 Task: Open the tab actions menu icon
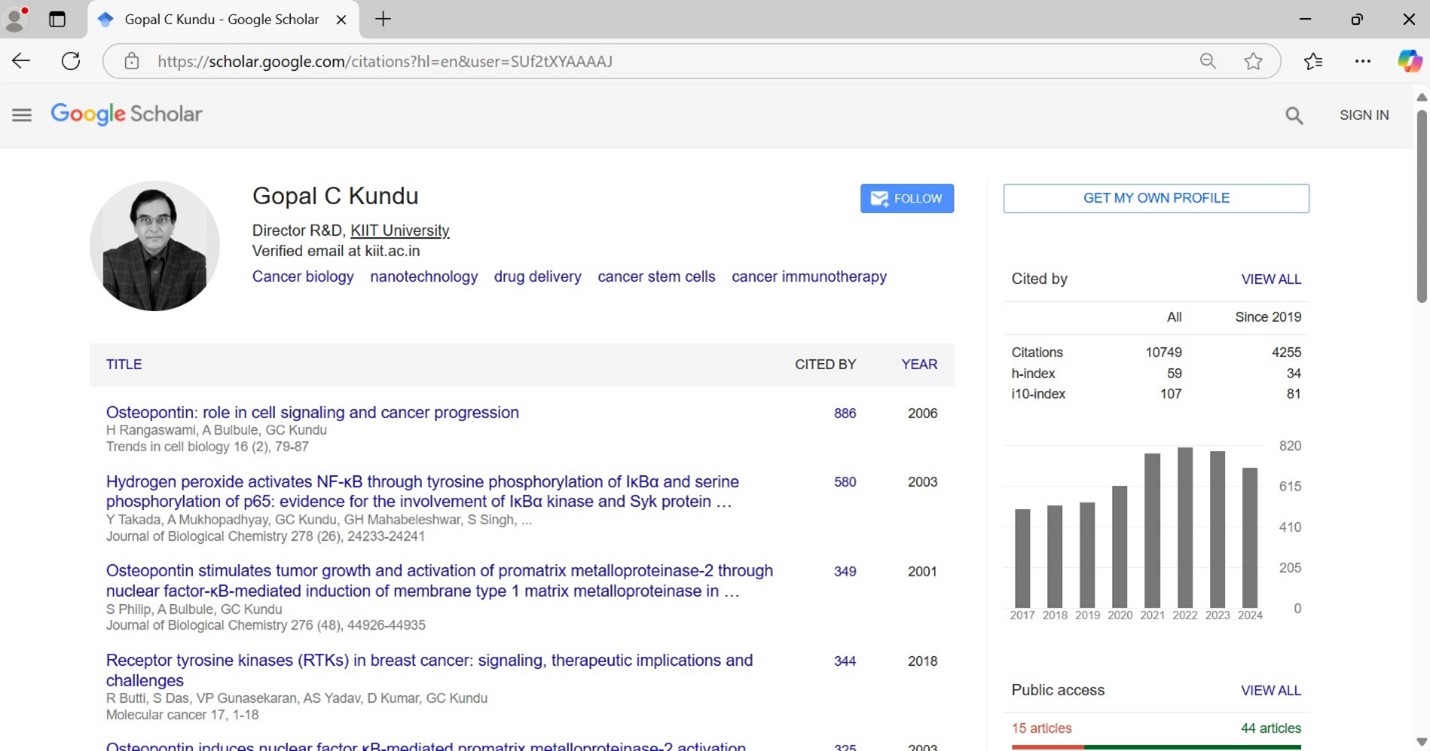(x=57, y=19)
